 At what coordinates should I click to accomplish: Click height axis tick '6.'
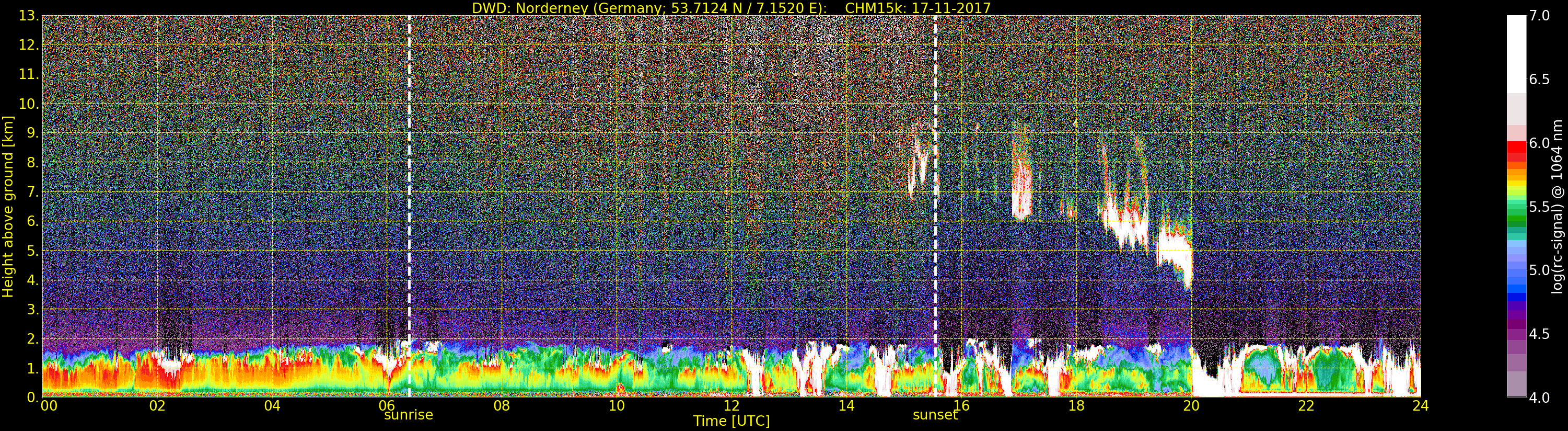pyautogui.click(x=33, y=221)
